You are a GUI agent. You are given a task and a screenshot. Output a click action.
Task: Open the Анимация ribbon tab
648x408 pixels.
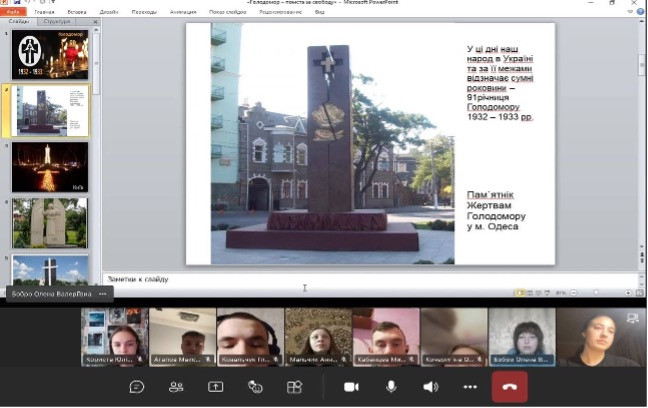(182, 12)
